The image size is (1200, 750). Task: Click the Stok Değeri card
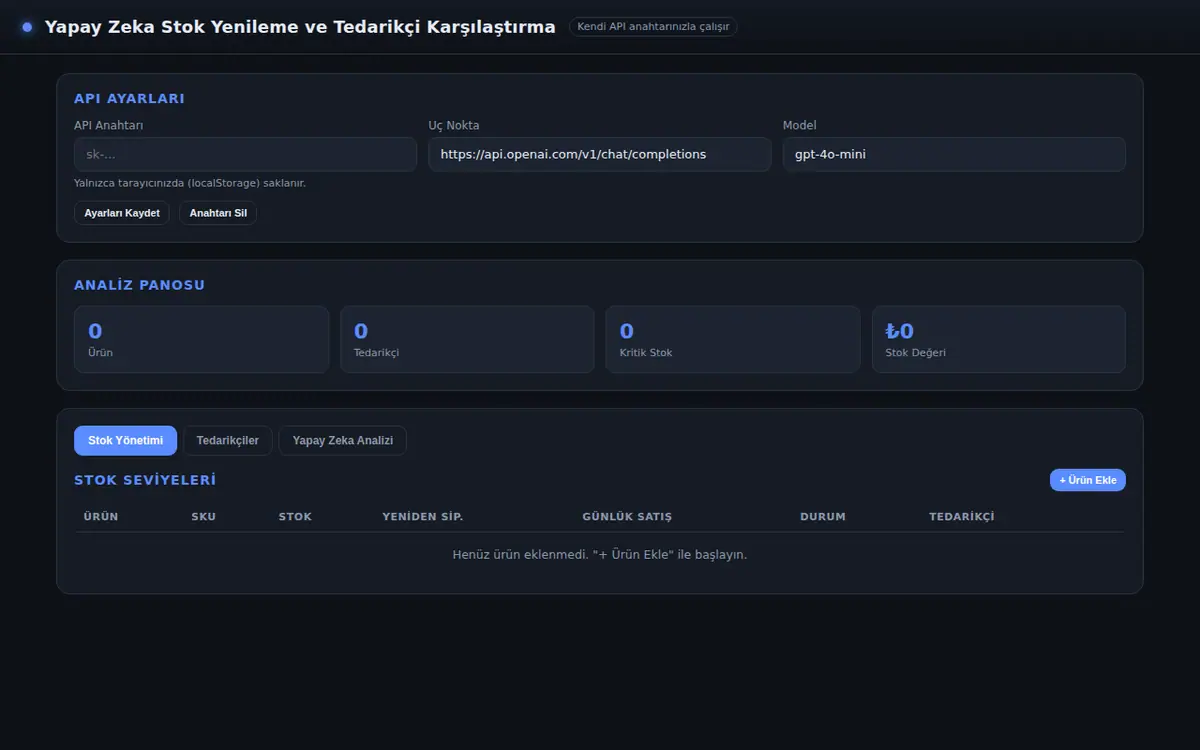[x=999, y=339]
